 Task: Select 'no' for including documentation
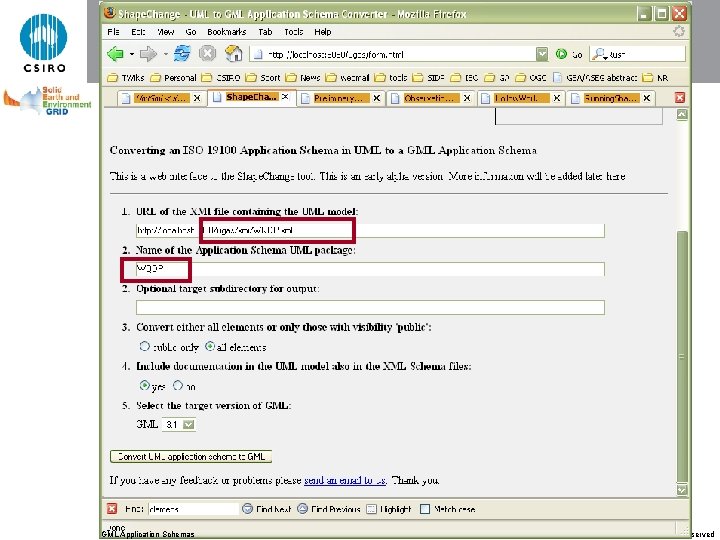coord(178,385)
